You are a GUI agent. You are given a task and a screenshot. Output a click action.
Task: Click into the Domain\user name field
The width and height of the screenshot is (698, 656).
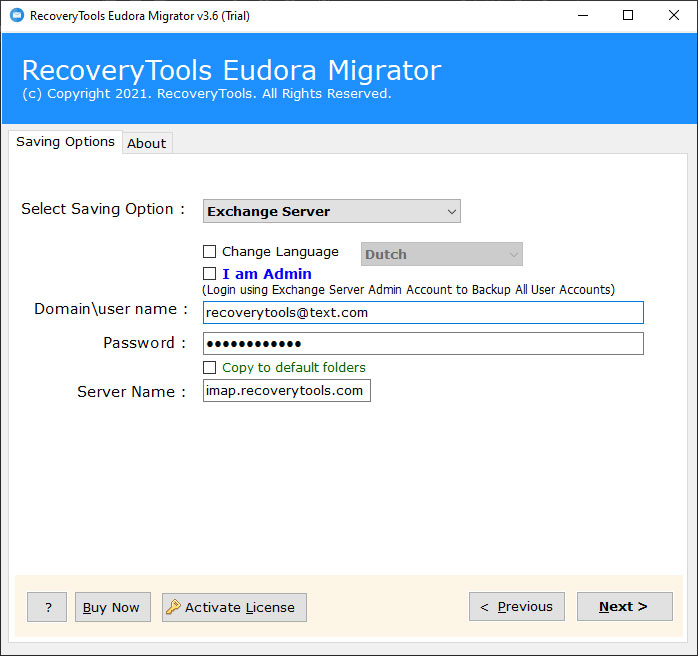tap(423, 312)
